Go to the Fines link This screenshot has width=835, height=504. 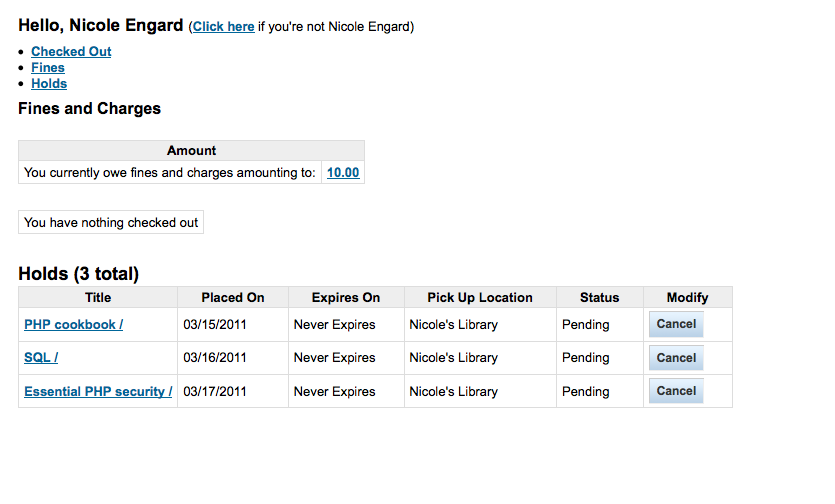48,68
